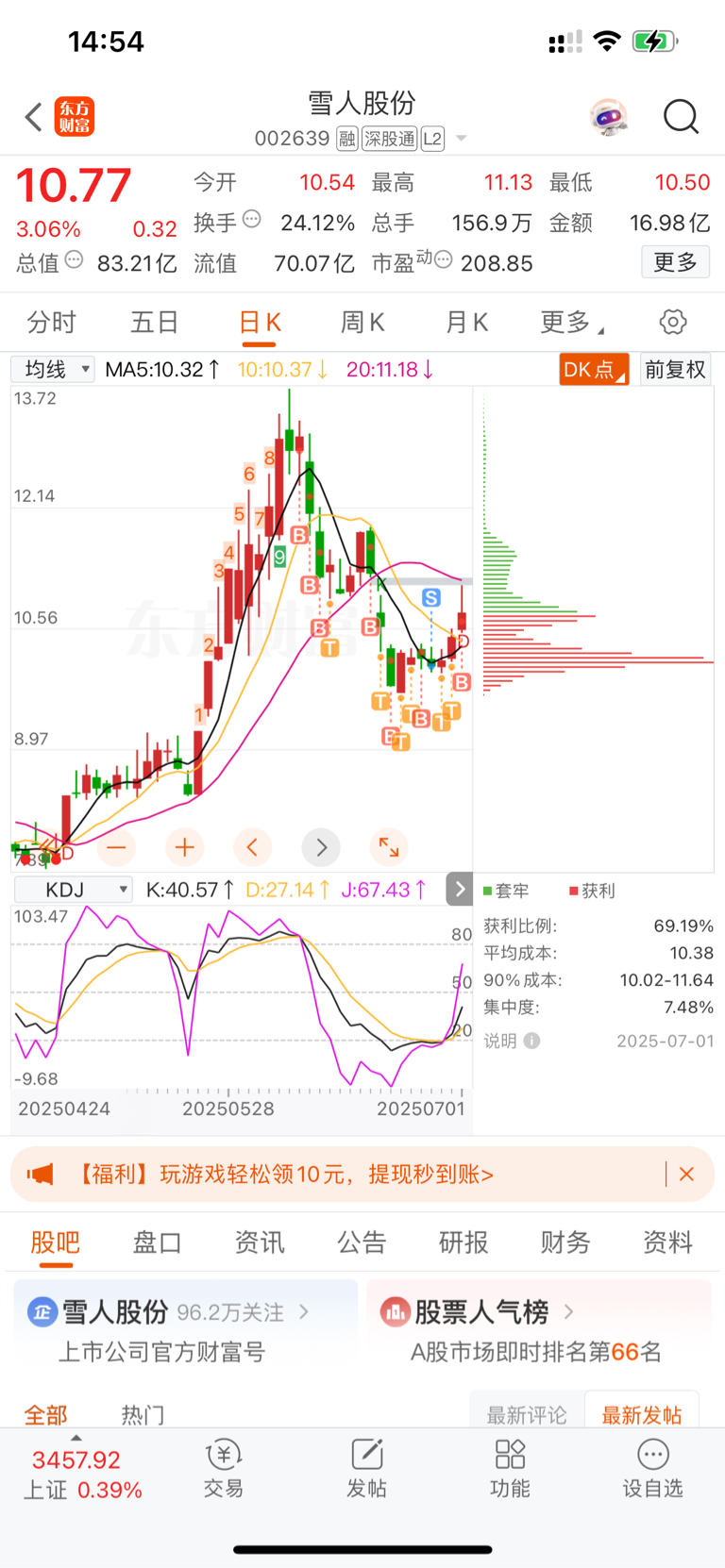The width and height of the screenshot is (725, 1568).
Task: Switch to the 五日 chart tab
Action: pos(155,323)
